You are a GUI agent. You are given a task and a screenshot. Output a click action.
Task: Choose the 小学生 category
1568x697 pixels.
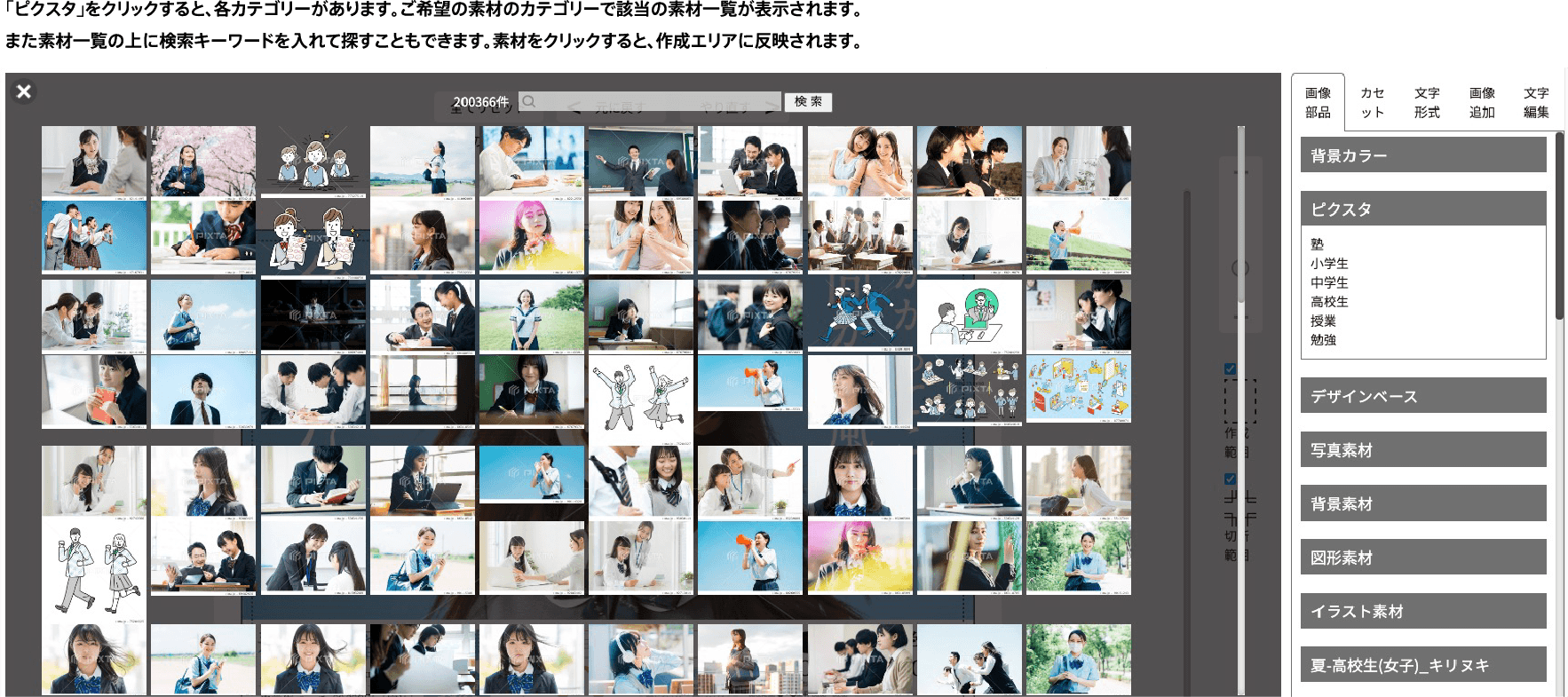[x=1329, y=264]
